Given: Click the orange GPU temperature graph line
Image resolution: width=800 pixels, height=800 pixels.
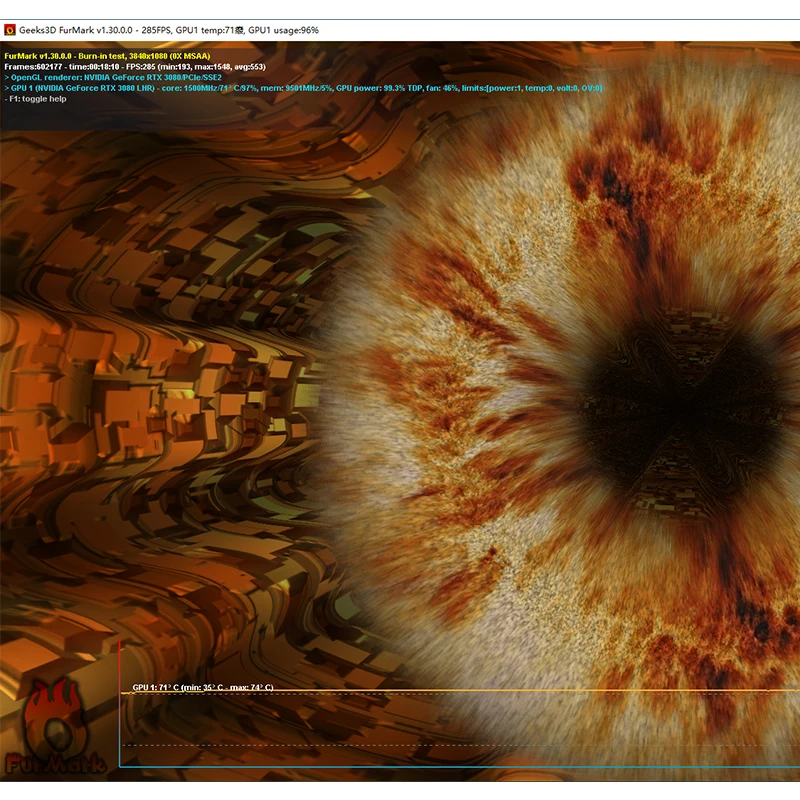Looking at the screenshot, I should coord(460,691).
